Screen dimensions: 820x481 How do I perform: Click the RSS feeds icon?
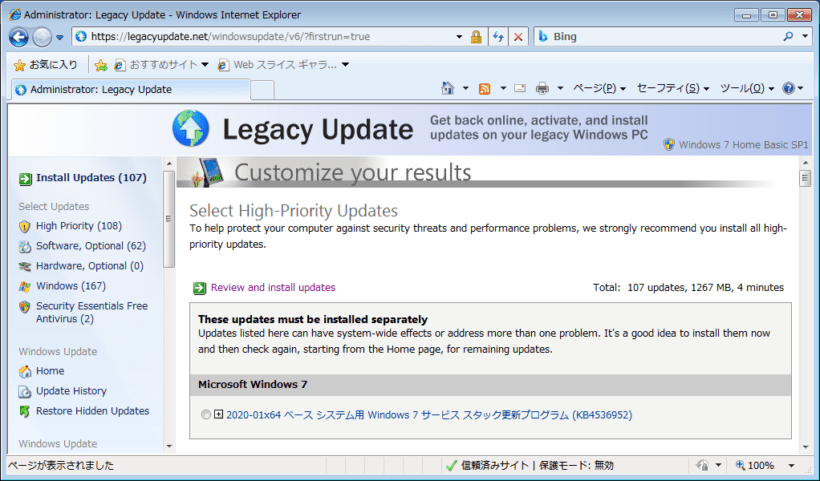pyautogui.click(x=485, y=88)
